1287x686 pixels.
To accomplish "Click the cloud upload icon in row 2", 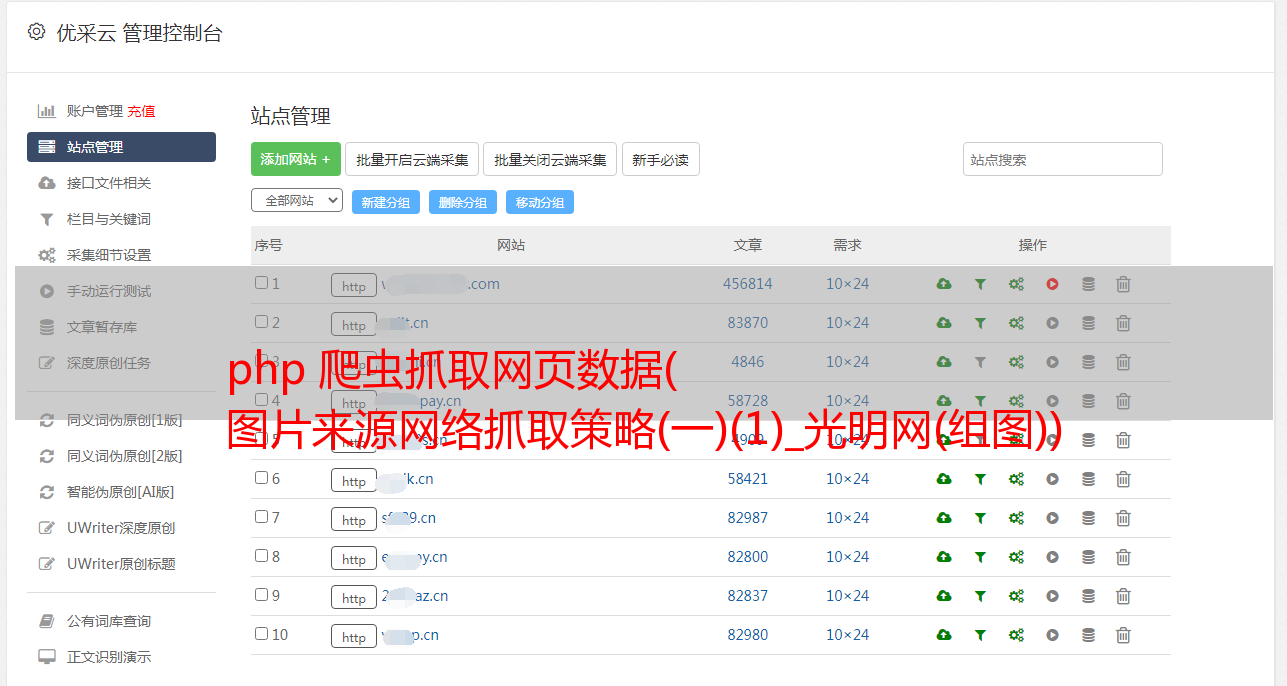I will coord(944,323).
